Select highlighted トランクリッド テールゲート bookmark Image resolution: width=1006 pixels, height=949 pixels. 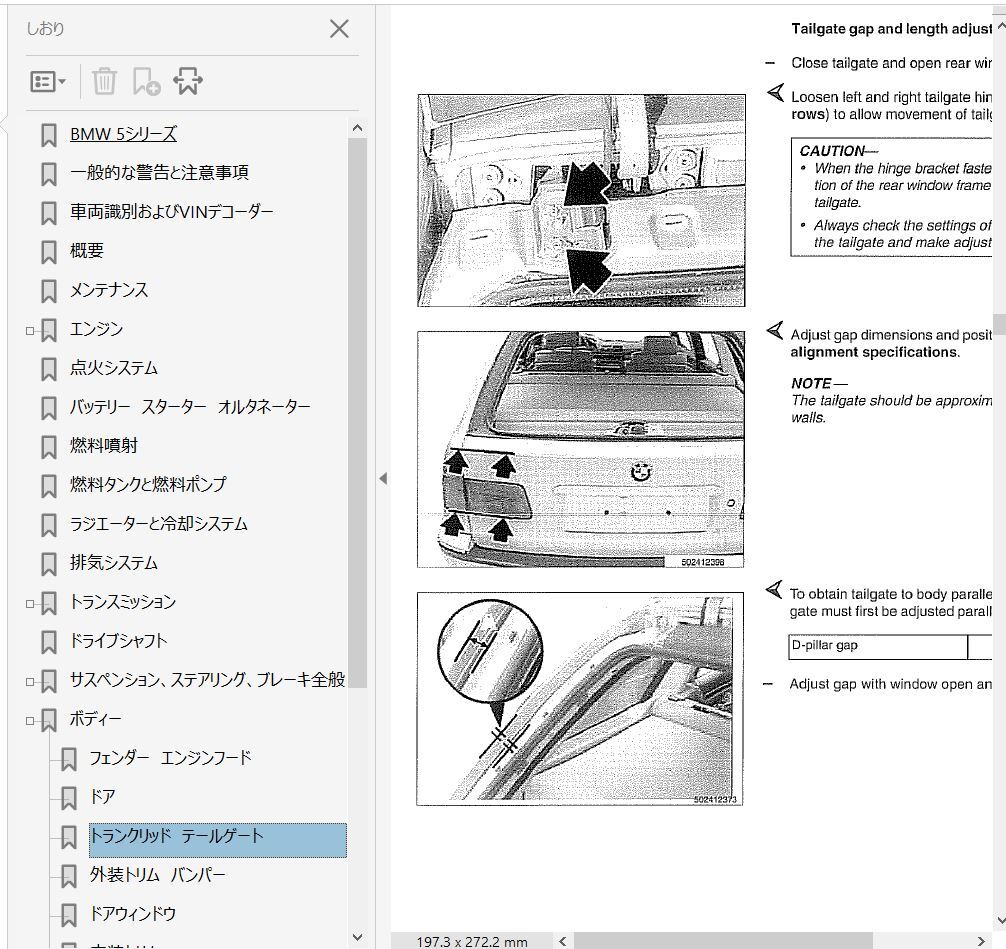(x=217, y=840)
